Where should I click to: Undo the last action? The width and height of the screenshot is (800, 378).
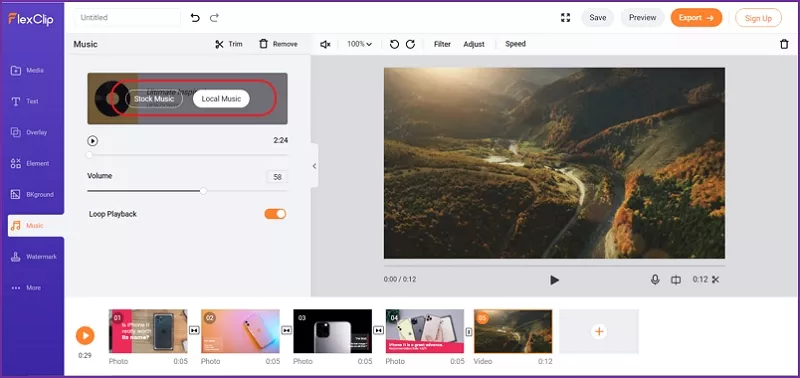click(x=195, y=17)
